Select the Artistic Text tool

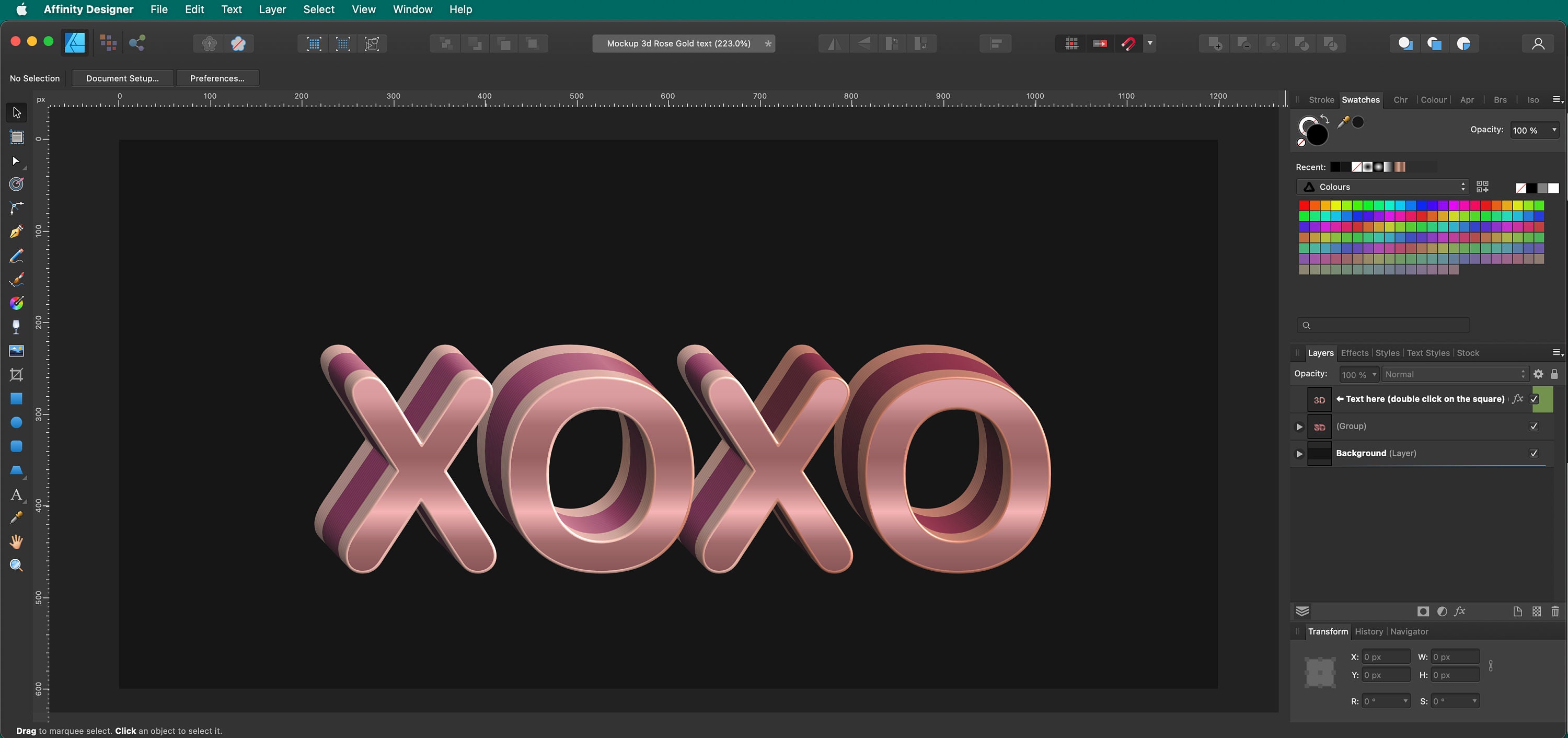pos(16,494)
